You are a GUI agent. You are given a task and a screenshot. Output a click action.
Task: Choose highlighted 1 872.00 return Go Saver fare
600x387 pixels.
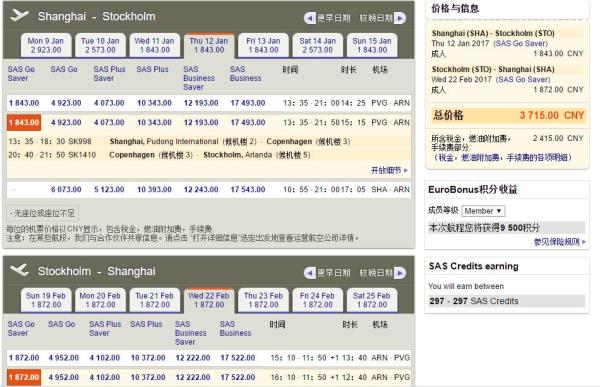tap(24, 377)
